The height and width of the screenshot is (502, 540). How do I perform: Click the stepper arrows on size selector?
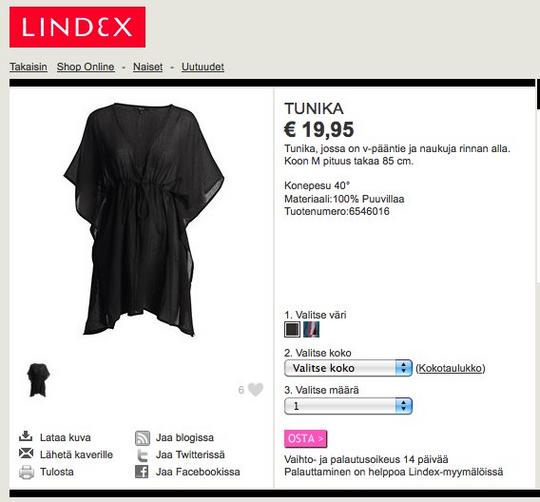click(404, 368)
